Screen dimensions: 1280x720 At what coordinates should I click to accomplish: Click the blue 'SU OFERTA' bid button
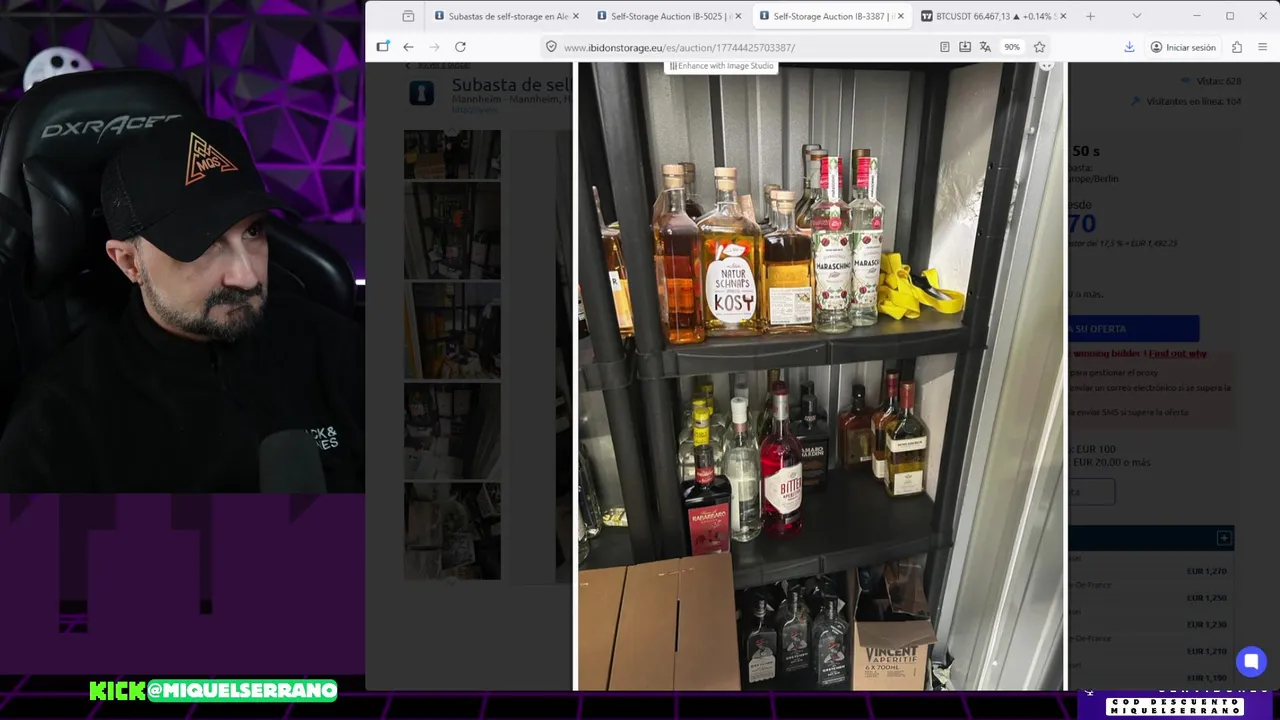[x=1133, y=328]
